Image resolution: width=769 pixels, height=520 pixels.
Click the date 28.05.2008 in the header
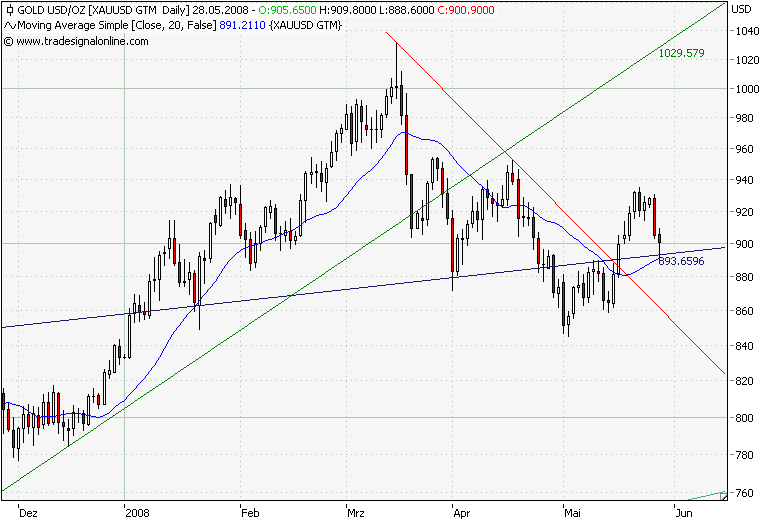coord(221,10)
